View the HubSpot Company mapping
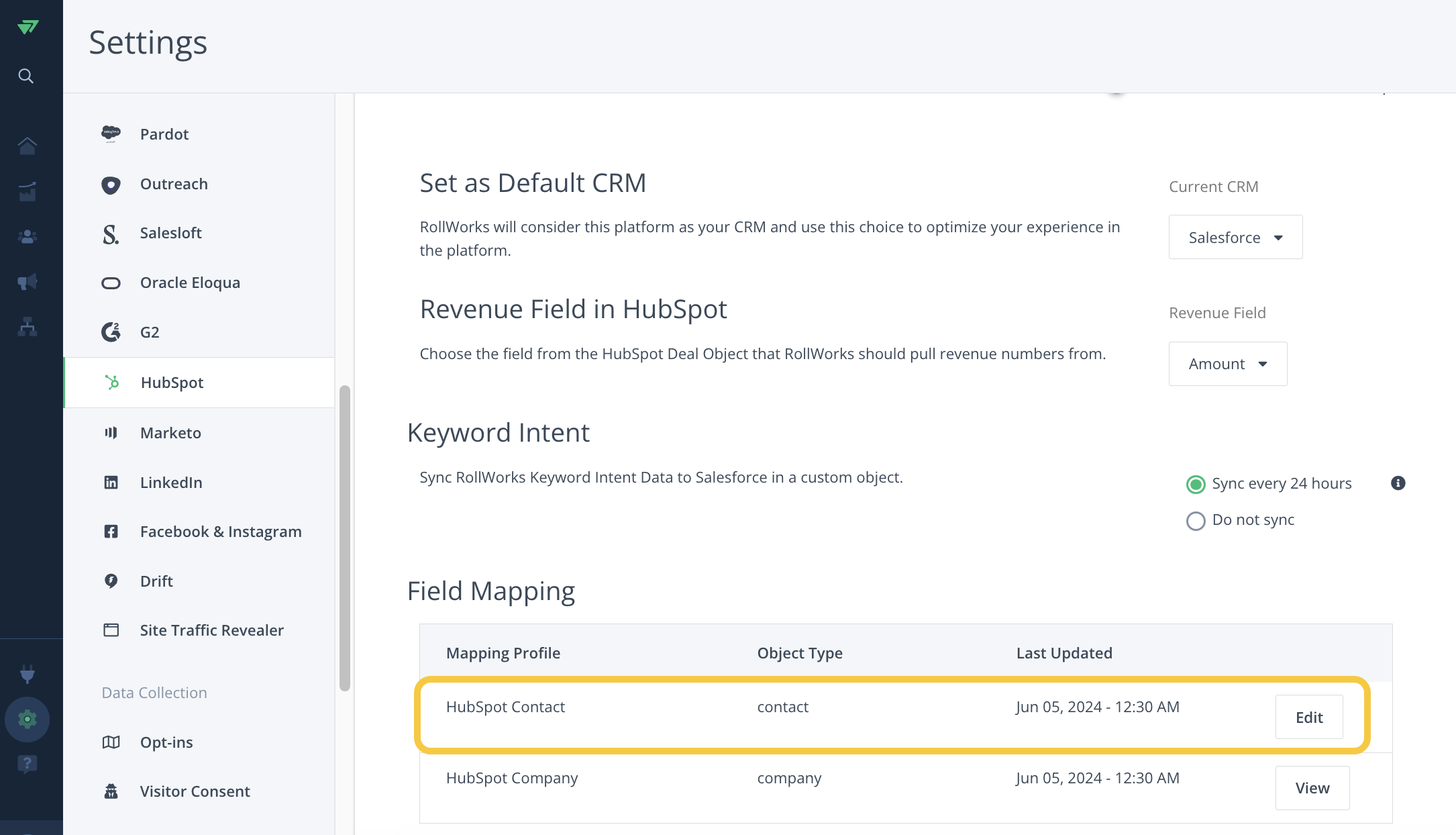Image resolution: width=1456 pixels, height=835 pixels. click(x=1312, y=788)
